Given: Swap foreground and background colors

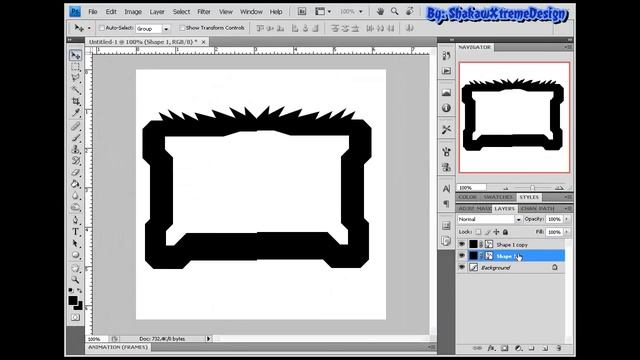Looking at the screenshot, I should 80,290.
